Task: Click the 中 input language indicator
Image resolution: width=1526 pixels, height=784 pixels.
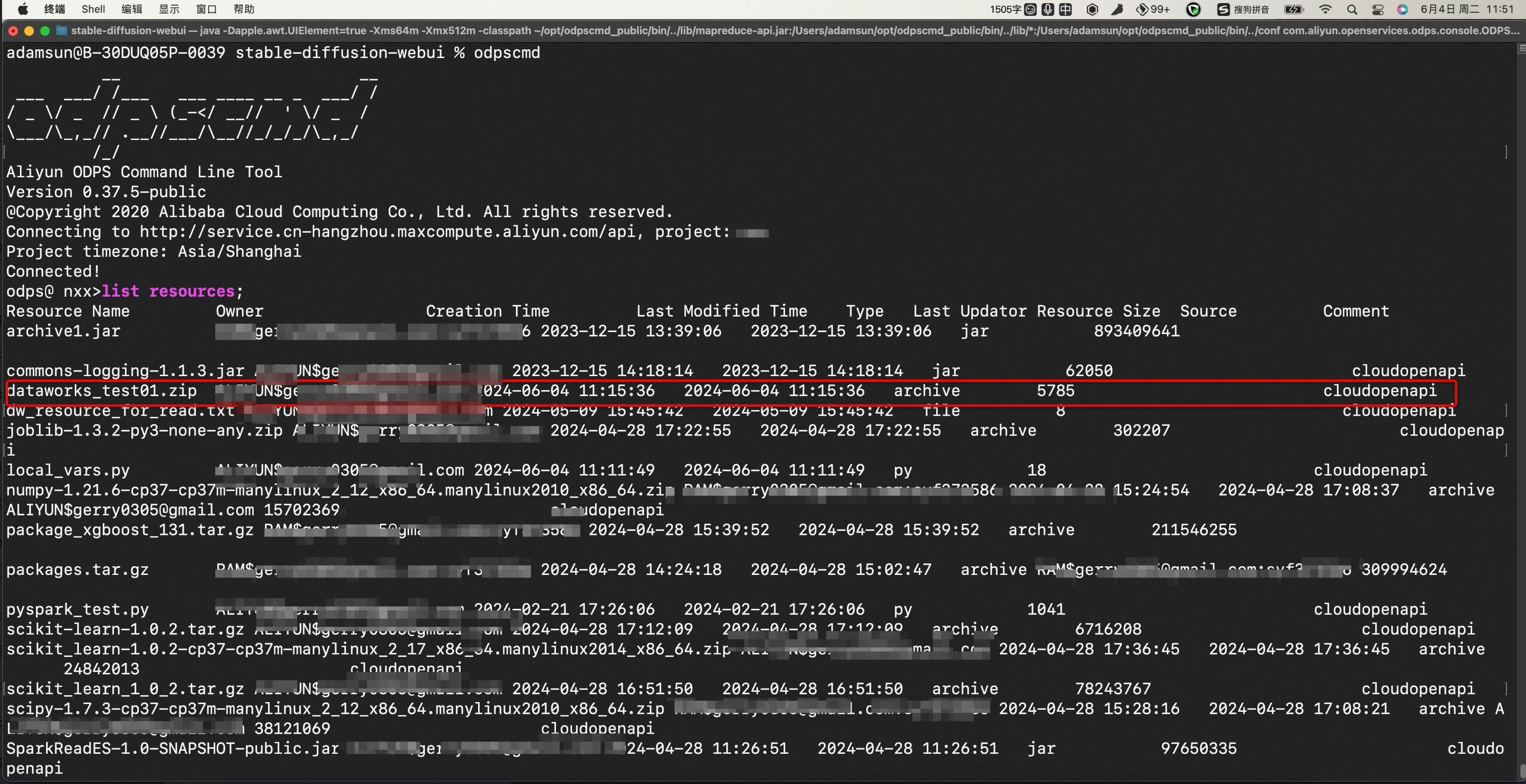Action: pos(1066,10)
